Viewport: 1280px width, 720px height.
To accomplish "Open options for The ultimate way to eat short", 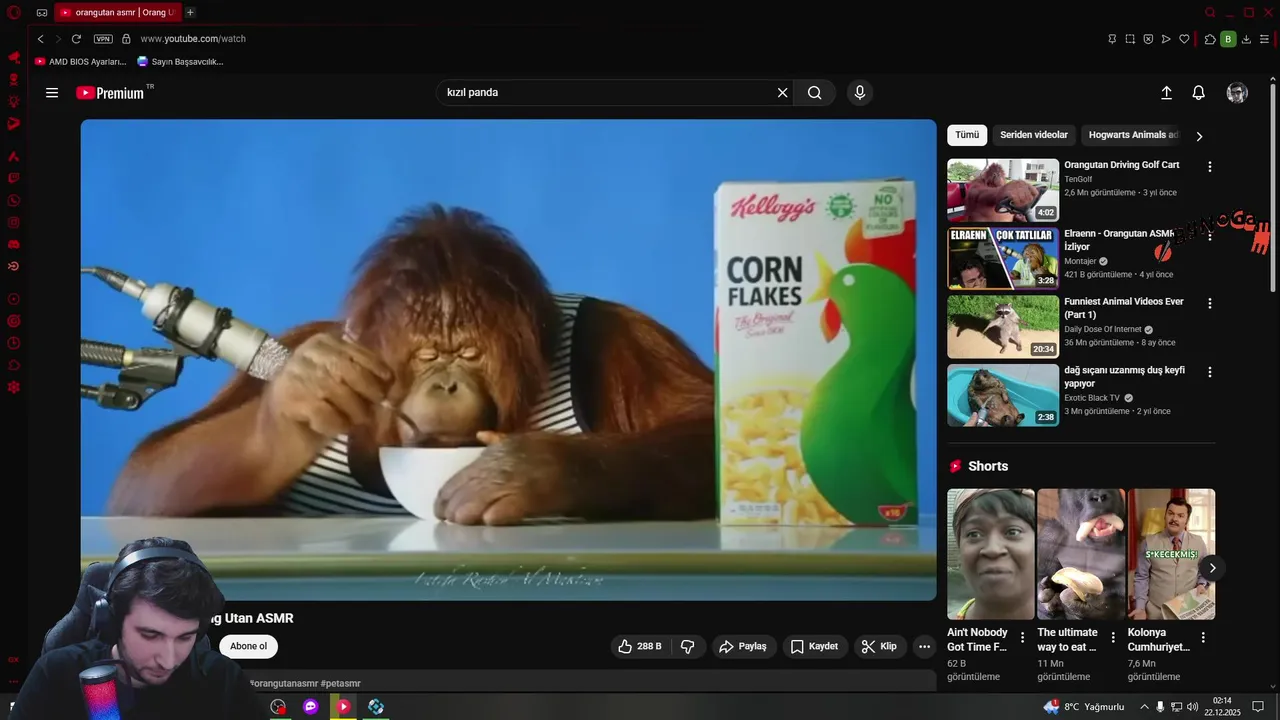I will coord(1113,637).
